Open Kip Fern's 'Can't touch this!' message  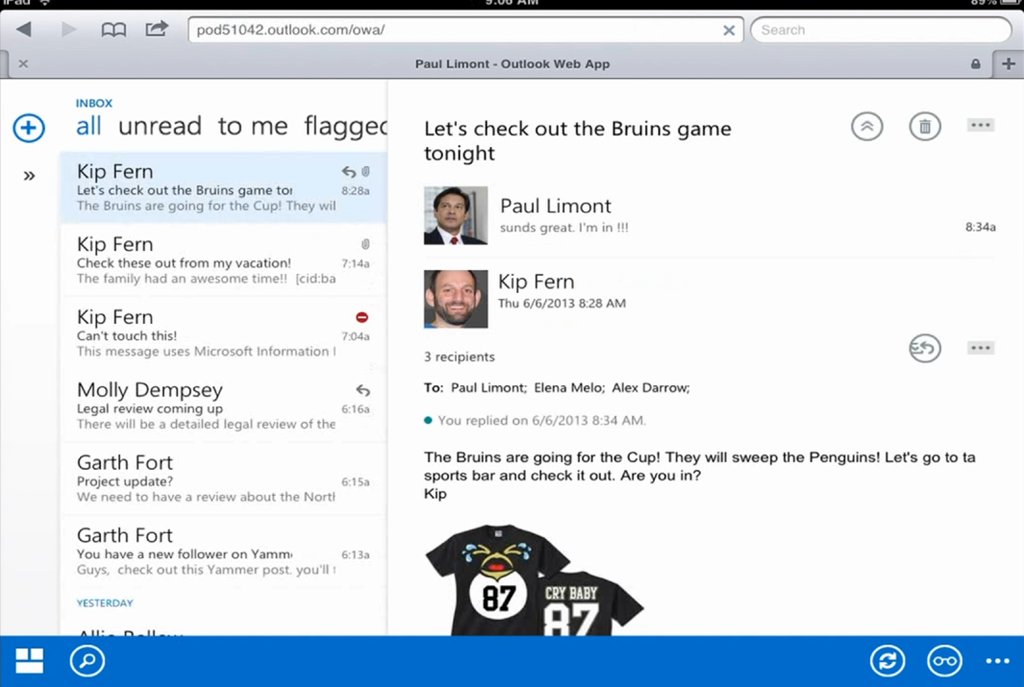pos(223,333)
